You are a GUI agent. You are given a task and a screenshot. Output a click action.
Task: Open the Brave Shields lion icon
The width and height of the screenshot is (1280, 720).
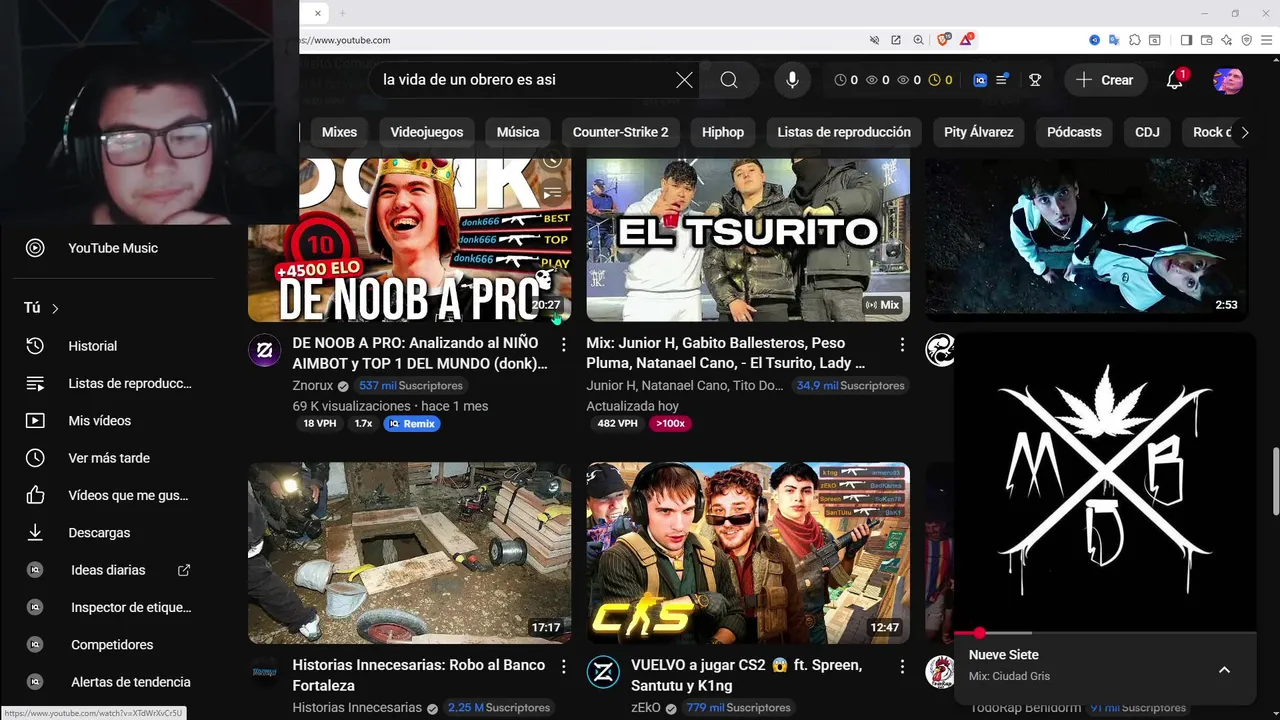tap(943, 40)
